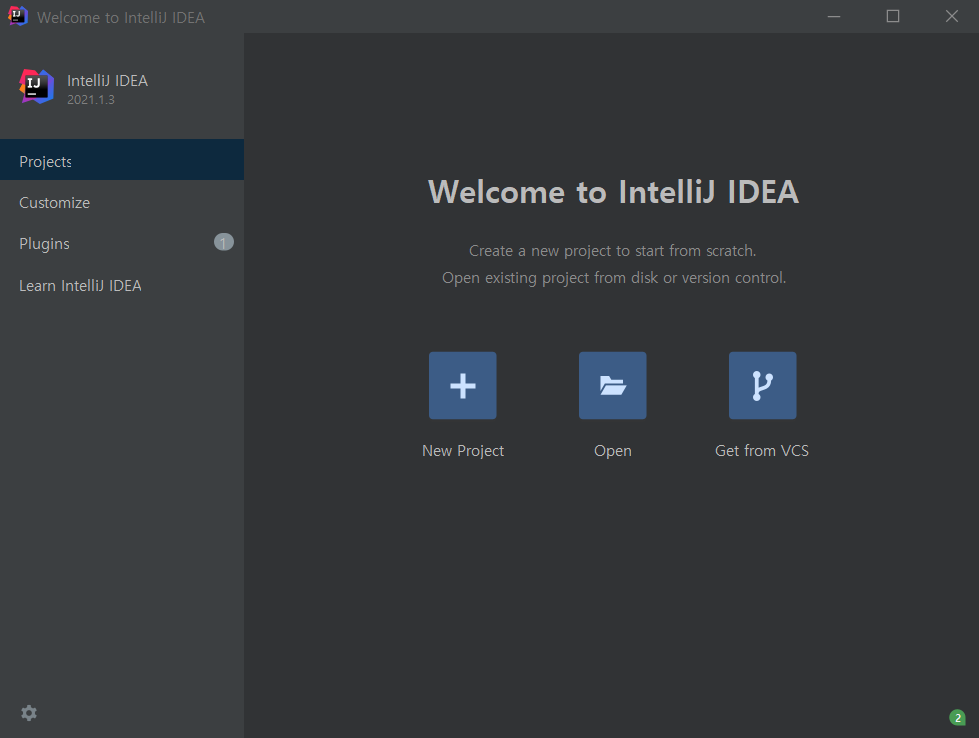The image size is (979, 738).
Task: Go to the Learn IntelliJ IDEA tab
Action: [x=122, y=285]
